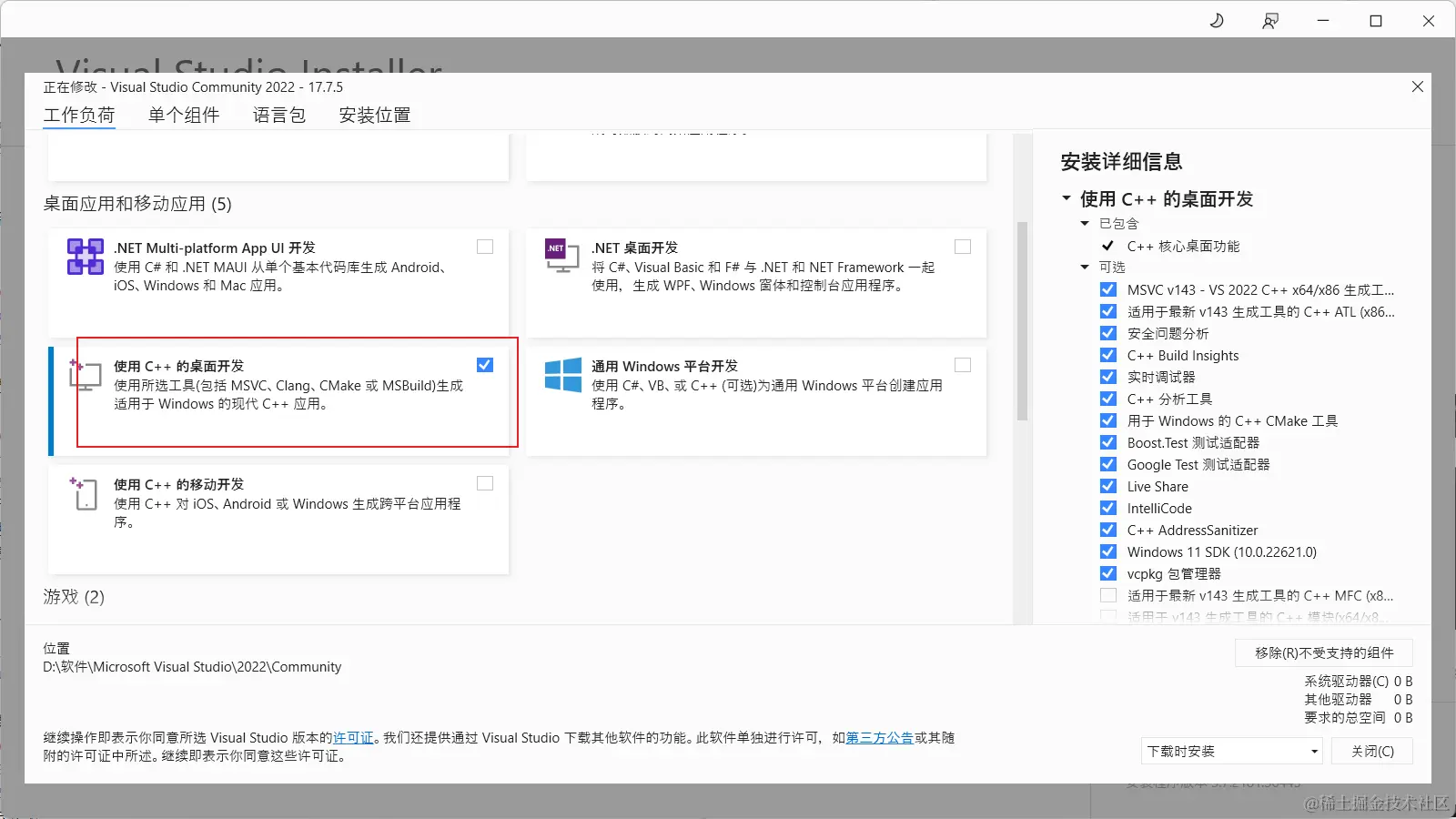The image size is (1456, 819).
Task: Click the C++ mobile development icon
Action: click(x=84, y=493)
